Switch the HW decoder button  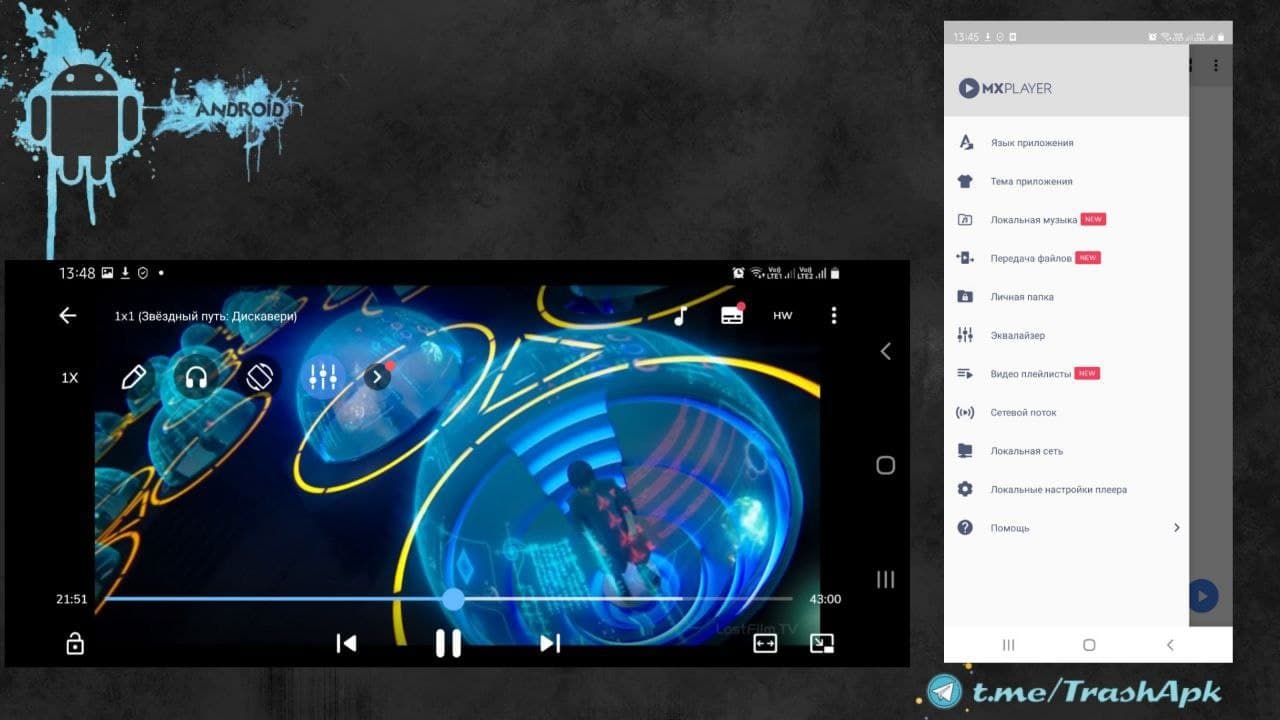783,316
